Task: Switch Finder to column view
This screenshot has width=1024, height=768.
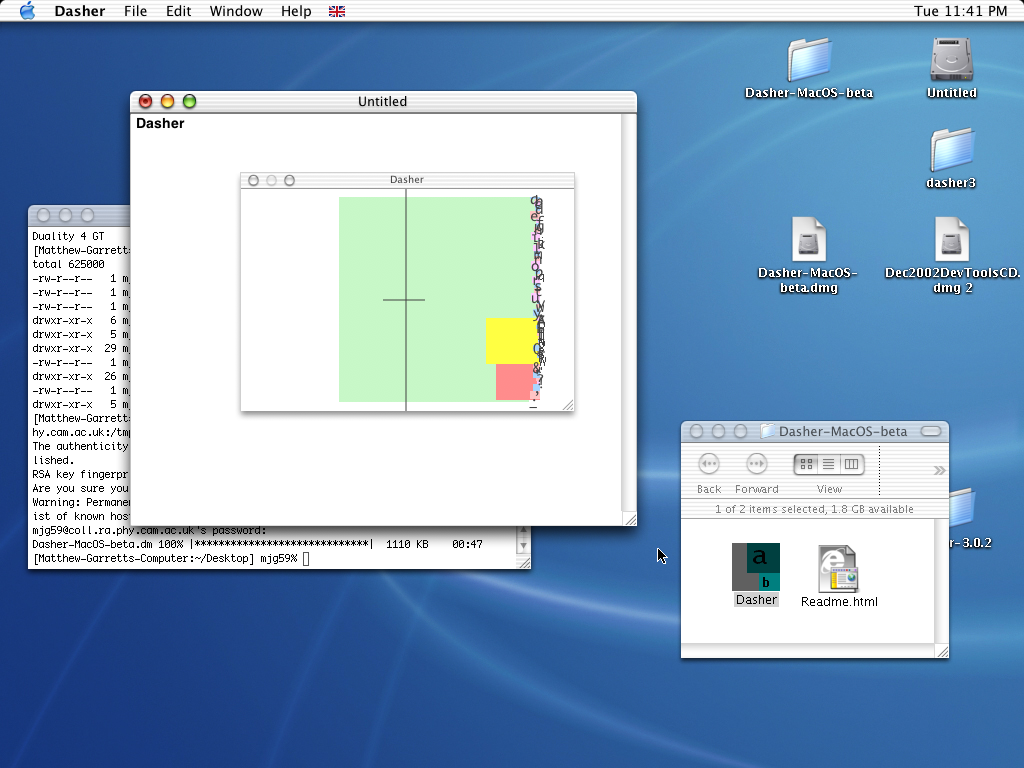Action: pos(851,464)
